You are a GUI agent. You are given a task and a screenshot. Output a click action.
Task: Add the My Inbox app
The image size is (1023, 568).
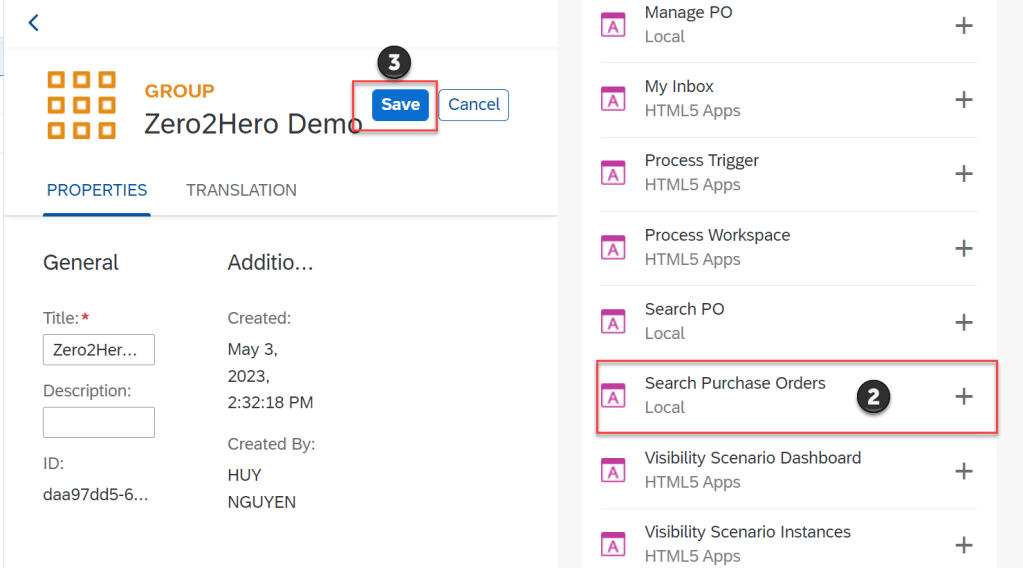click(963, 99)
